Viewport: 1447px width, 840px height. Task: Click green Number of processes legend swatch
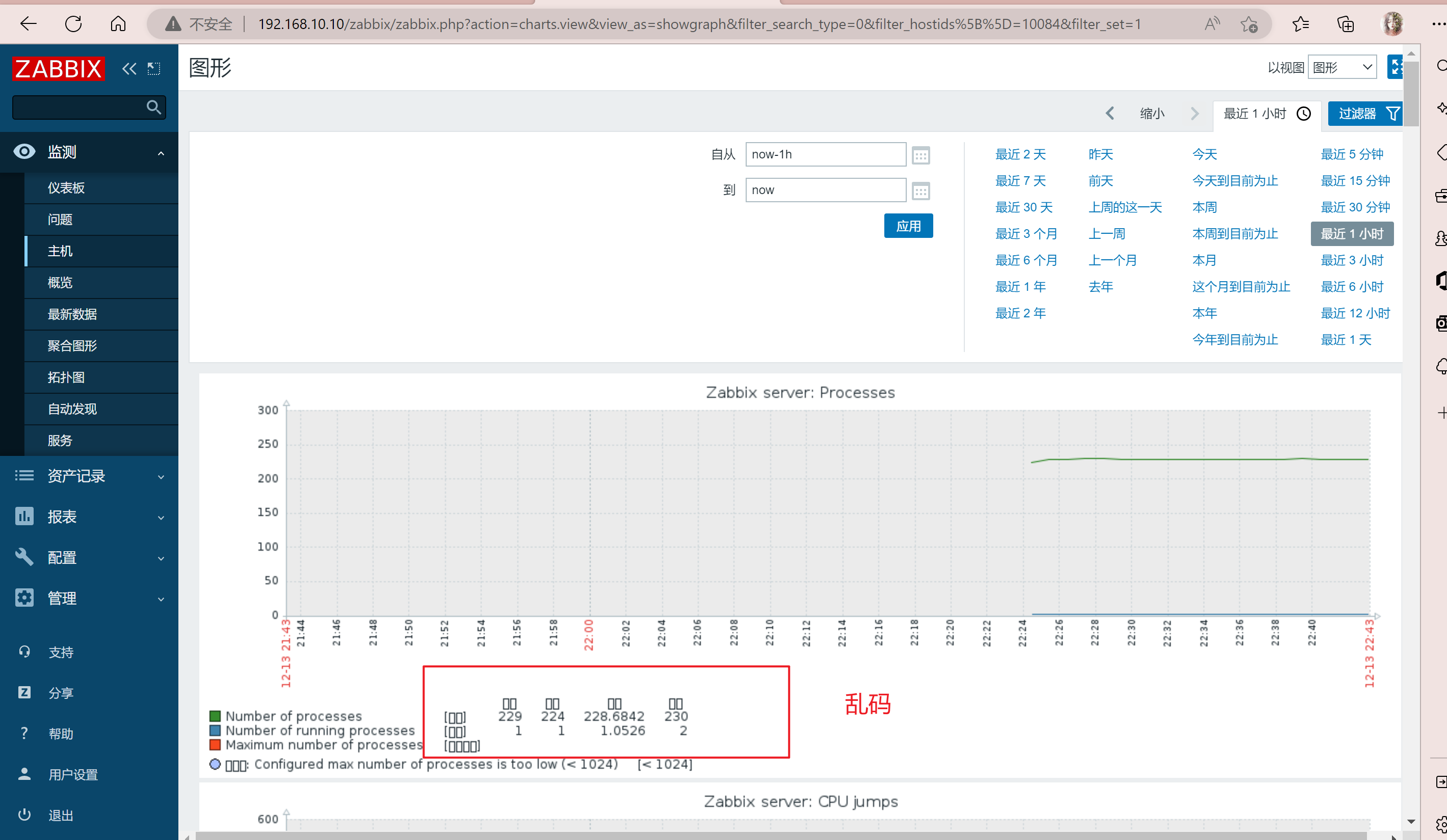click(215, 716)
